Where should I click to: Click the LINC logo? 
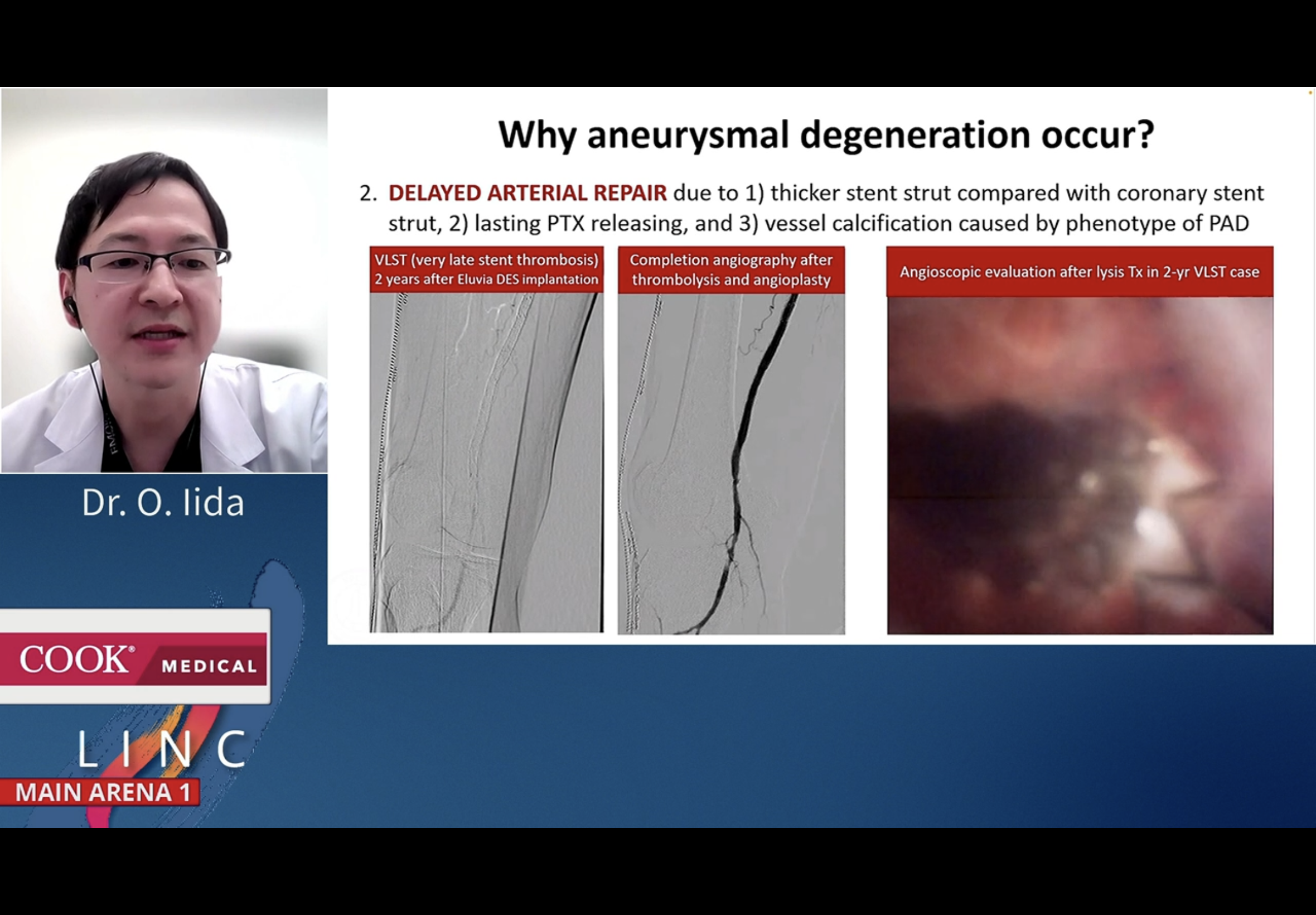click(x=162, y=749)
